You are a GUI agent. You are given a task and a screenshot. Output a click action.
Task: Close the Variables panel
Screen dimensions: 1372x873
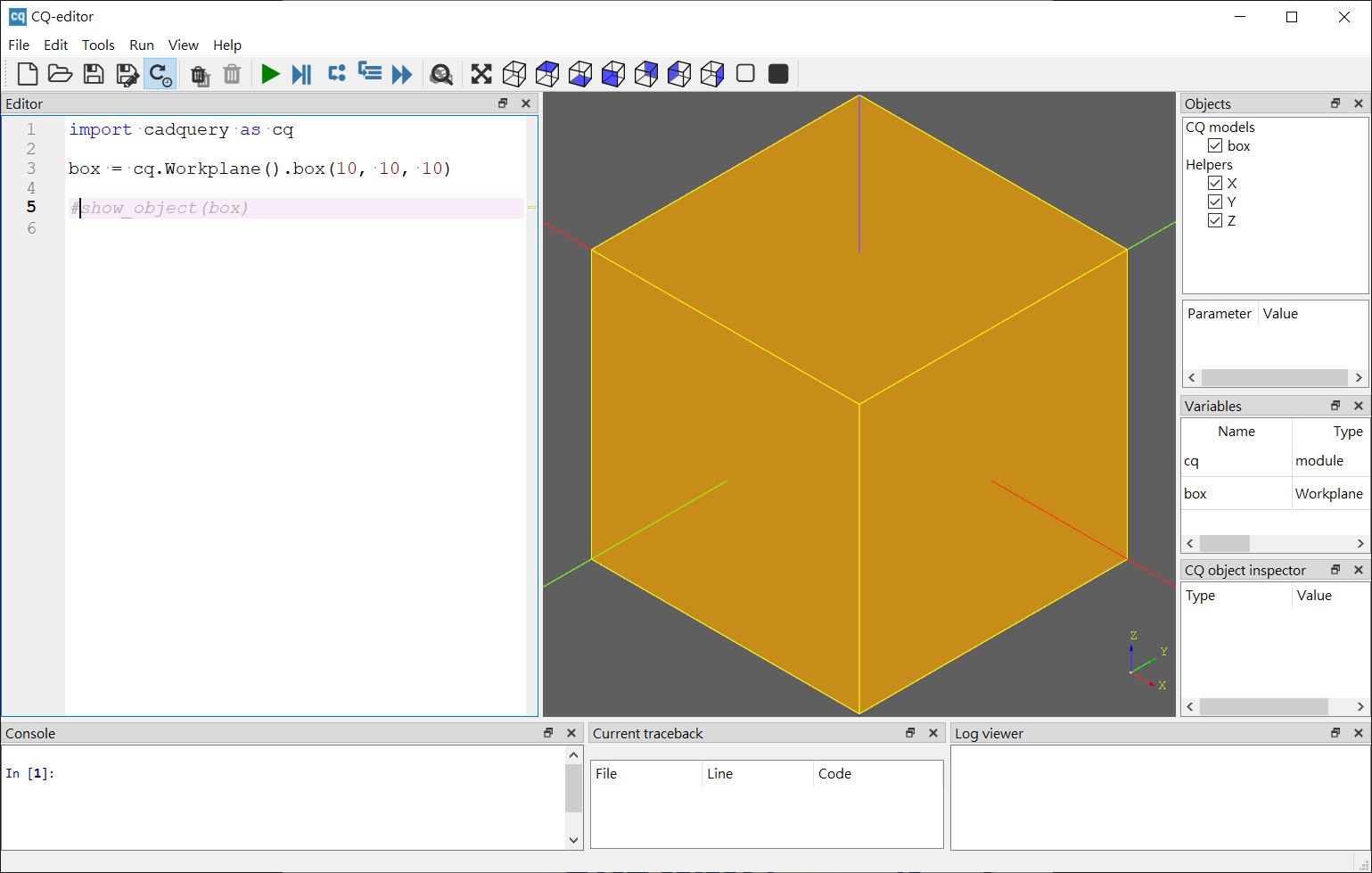pyautogui.click(x=1359, y=406)
